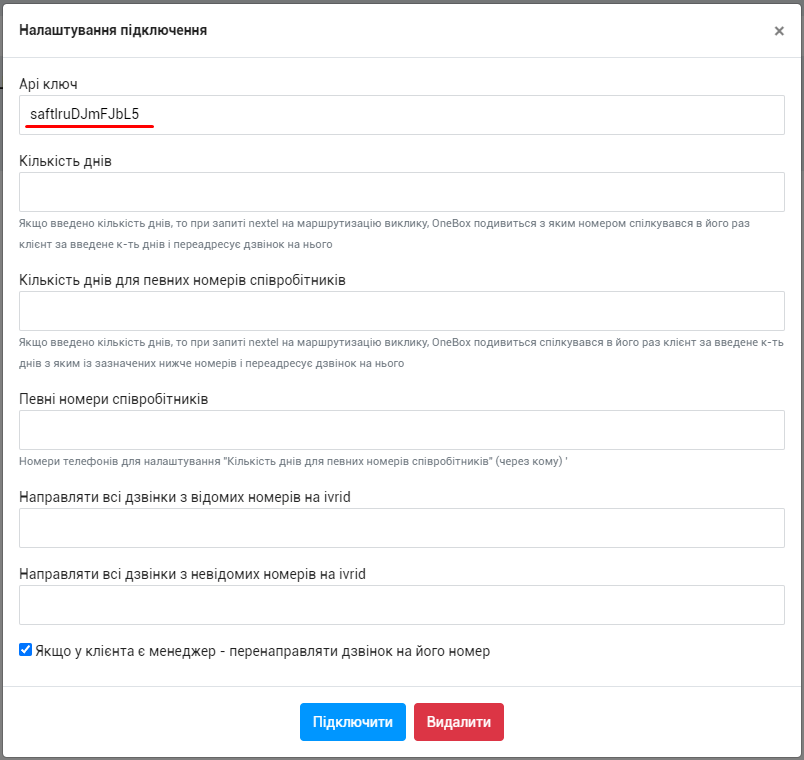This screenshot has height=760, width=804.
Task: Click 'Кількість днів для певних номерів співробітників' label
Action: click(x=182, y=280)
